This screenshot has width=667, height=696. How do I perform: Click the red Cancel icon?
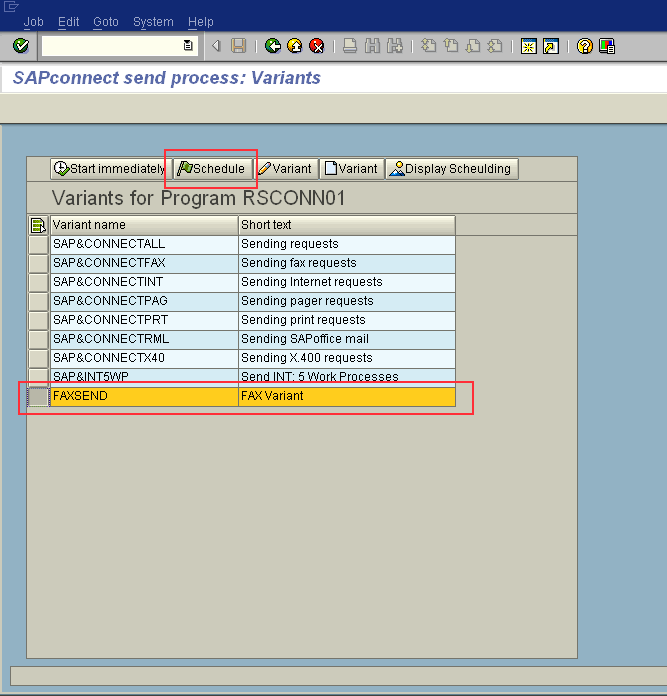pos(317,46)
